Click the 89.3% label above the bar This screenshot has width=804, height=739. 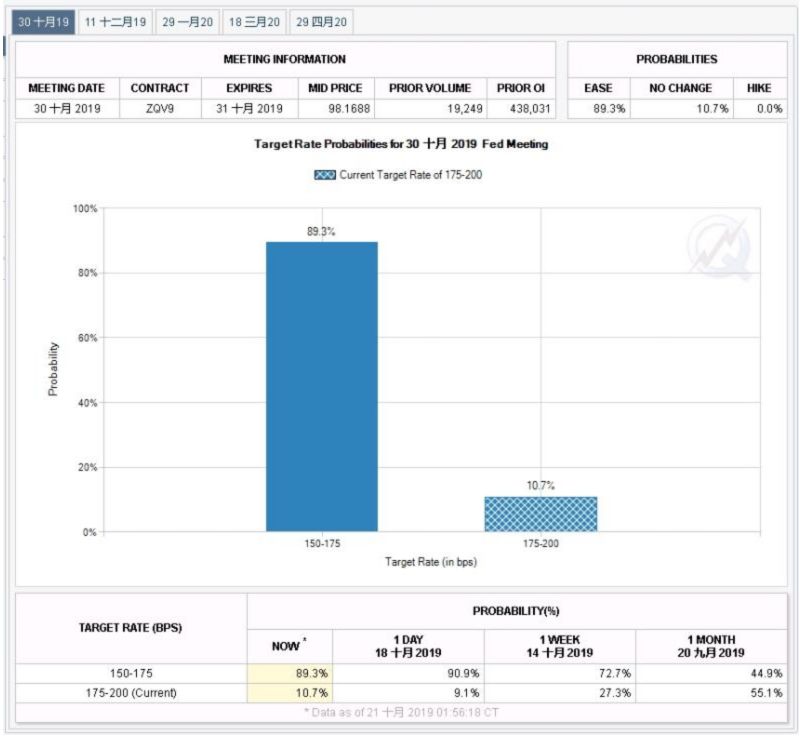321,232
